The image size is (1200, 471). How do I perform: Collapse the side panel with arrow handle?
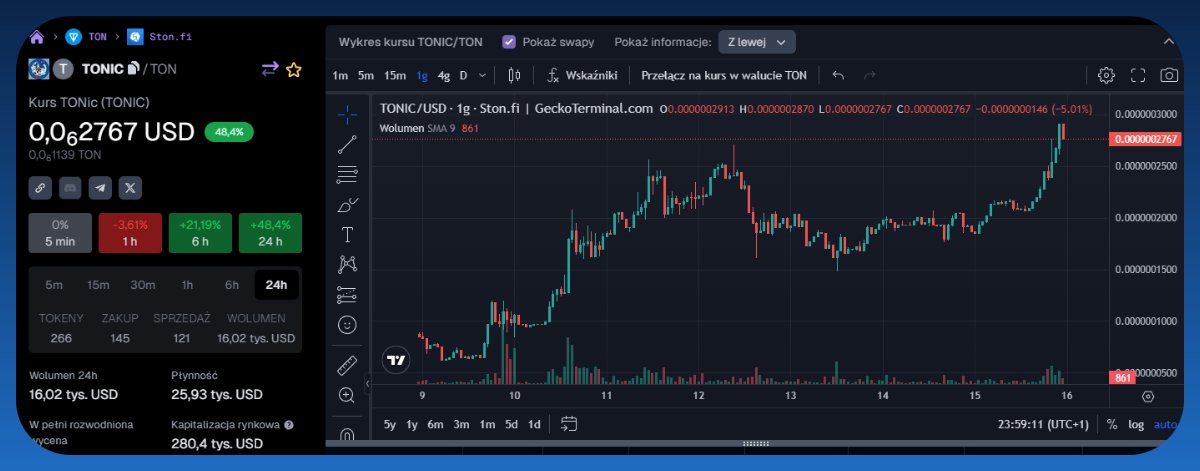367,383
